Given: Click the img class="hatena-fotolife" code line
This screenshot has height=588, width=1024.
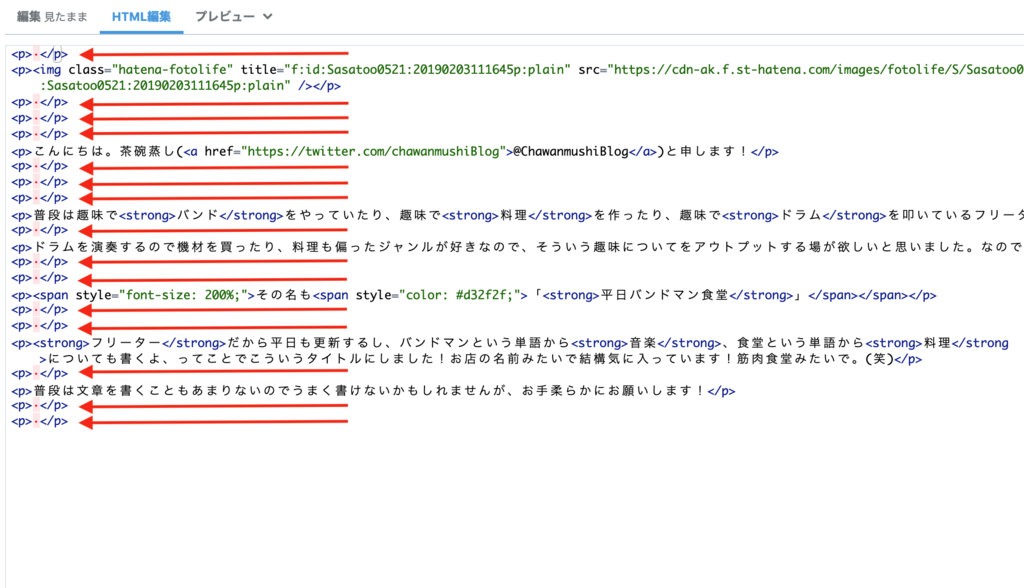Looking at the screenshot, I should click(x=517, y=70).
